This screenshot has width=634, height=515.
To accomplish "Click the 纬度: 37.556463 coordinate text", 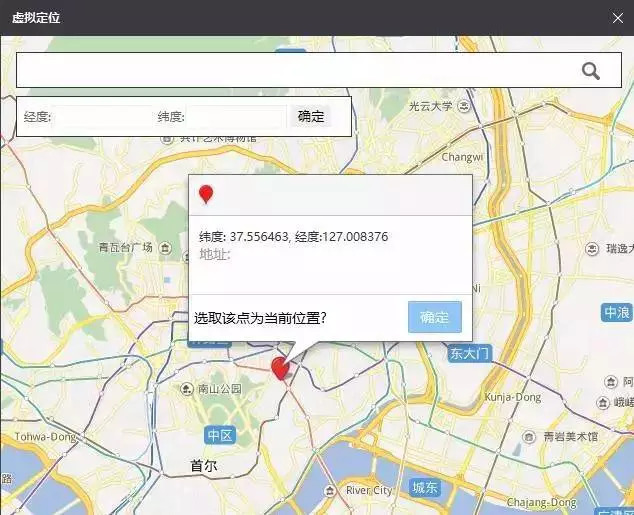I will click(244, 236).
